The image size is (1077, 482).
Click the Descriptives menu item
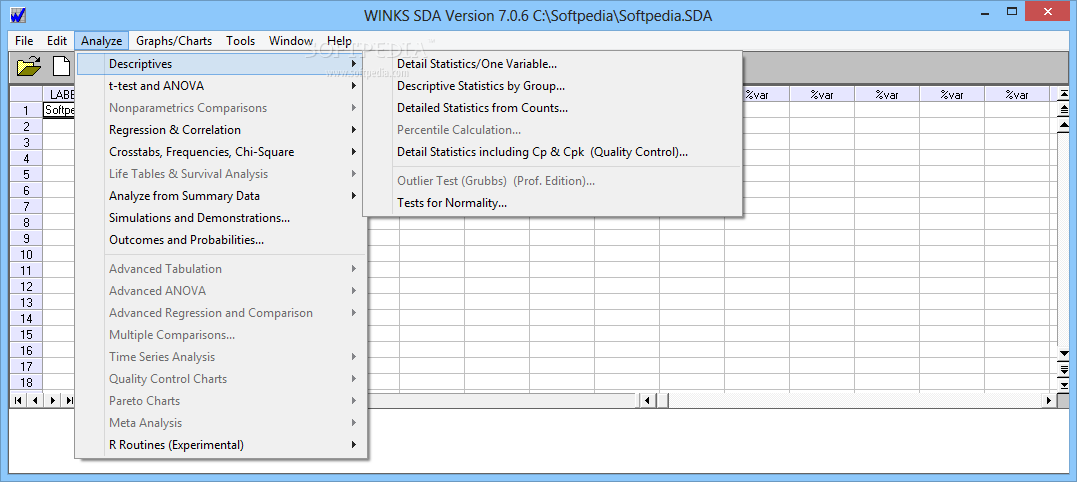(220, 64)
